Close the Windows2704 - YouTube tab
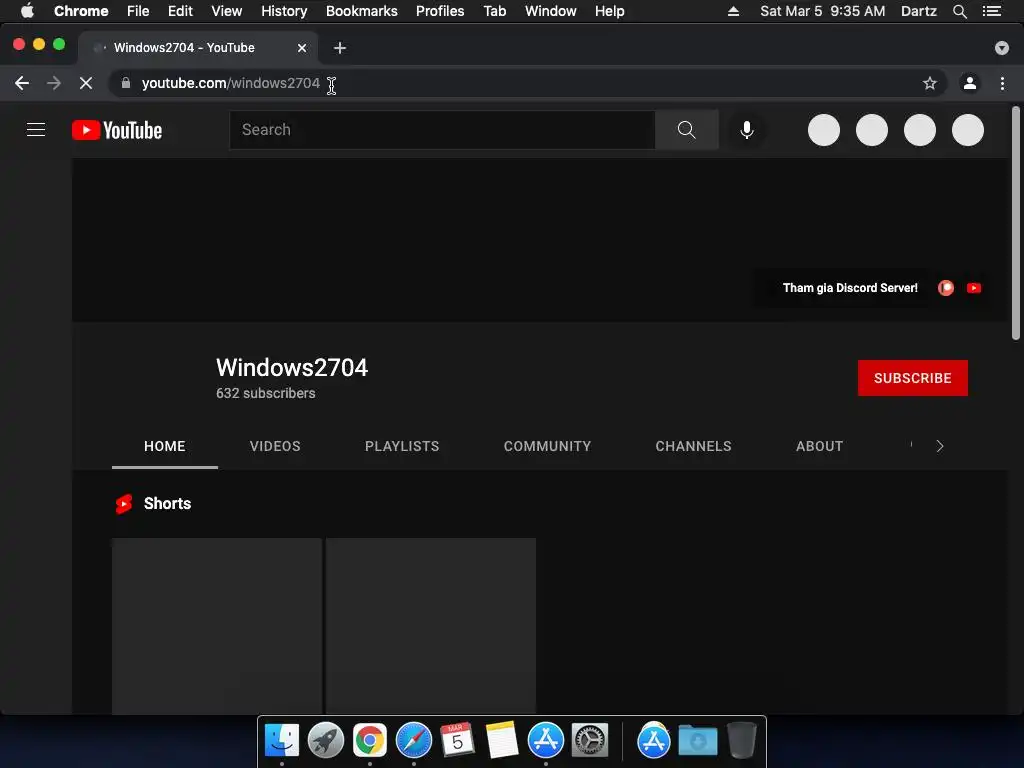 point(302,48)
